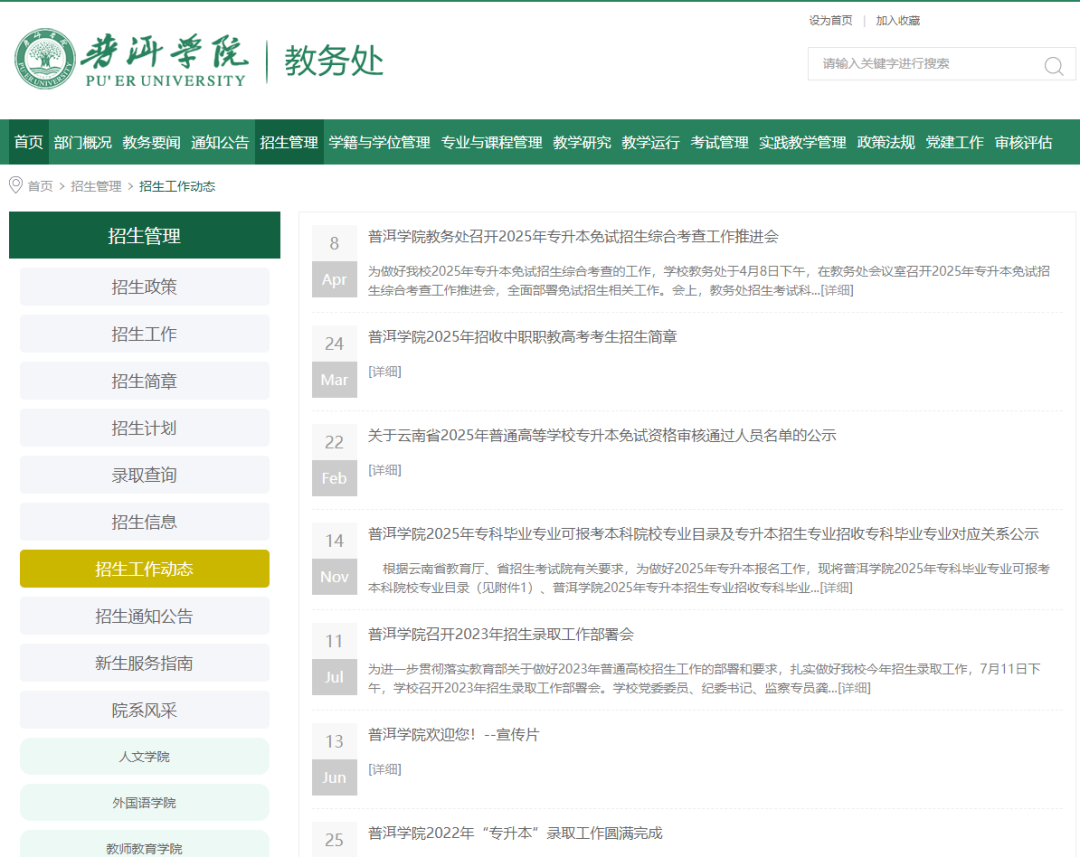Image resolution: width=1080 pixels, height=857 pixels.
Task: Click the search magnifier icon
Action: (x=1053, y=65)
